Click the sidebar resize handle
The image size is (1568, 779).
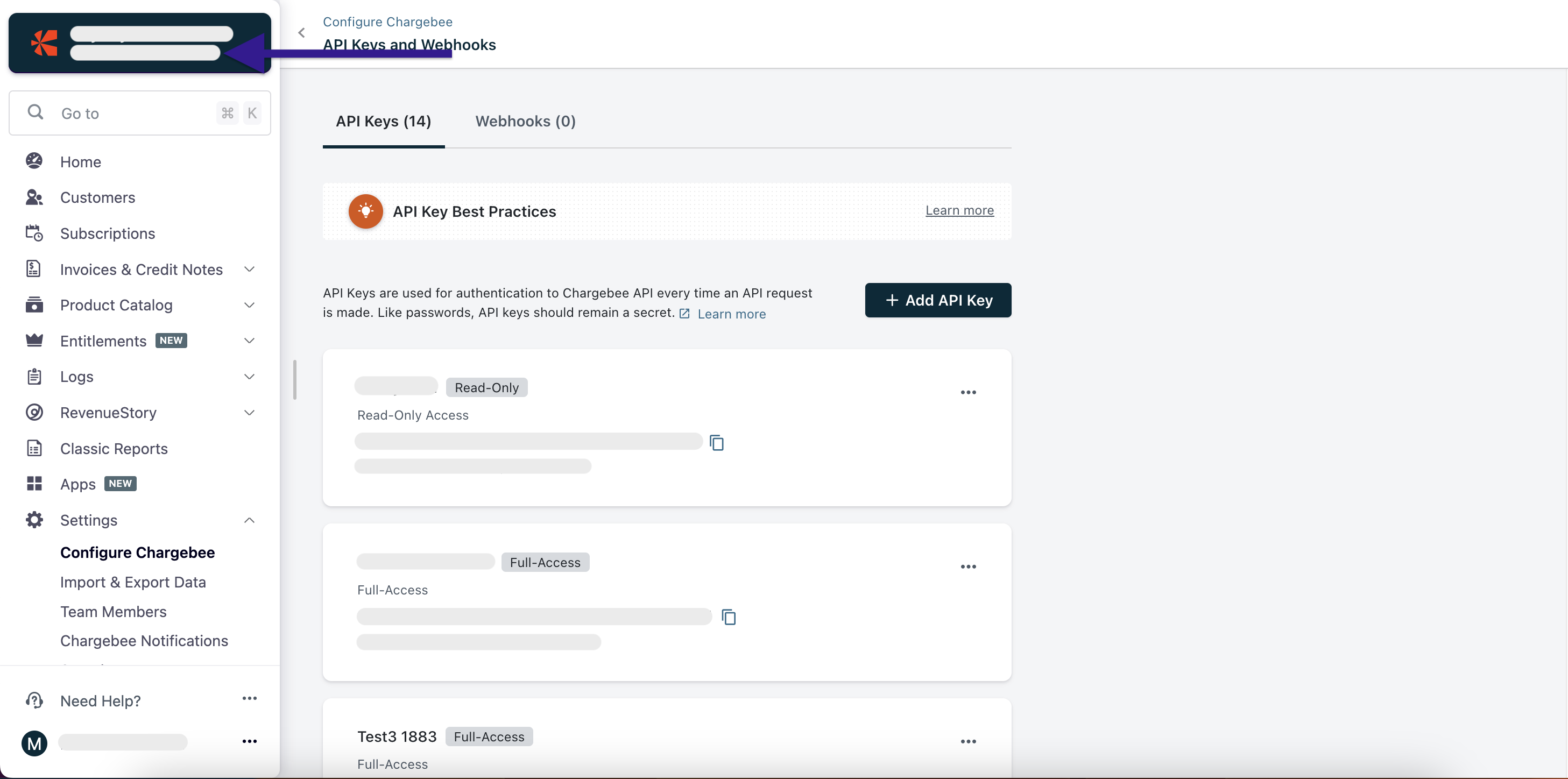295,380
